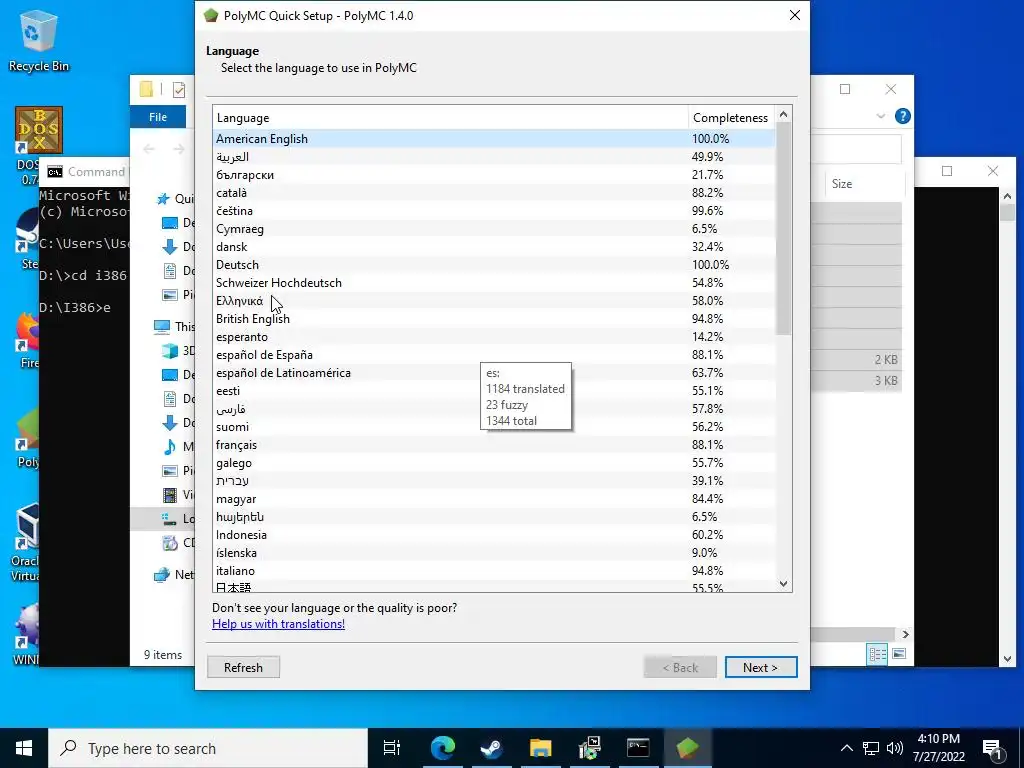The image size is (1024, 768).
Task: Open the Help us with translations link
Action: (x=278, y=624)
